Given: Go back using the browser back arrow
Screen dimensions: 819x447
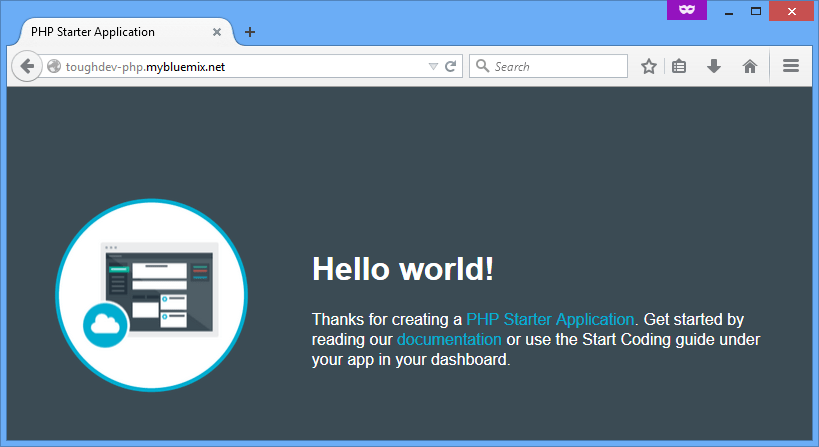Looking at the screenshot, I should pos(27,66).
